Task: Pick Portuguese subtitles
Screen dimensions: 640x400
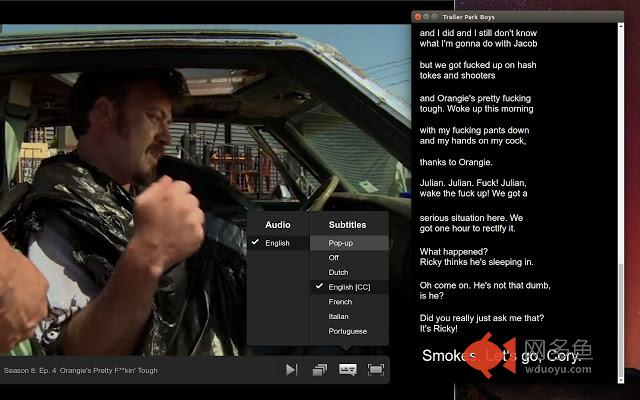Action: click(x=349, y=331)
